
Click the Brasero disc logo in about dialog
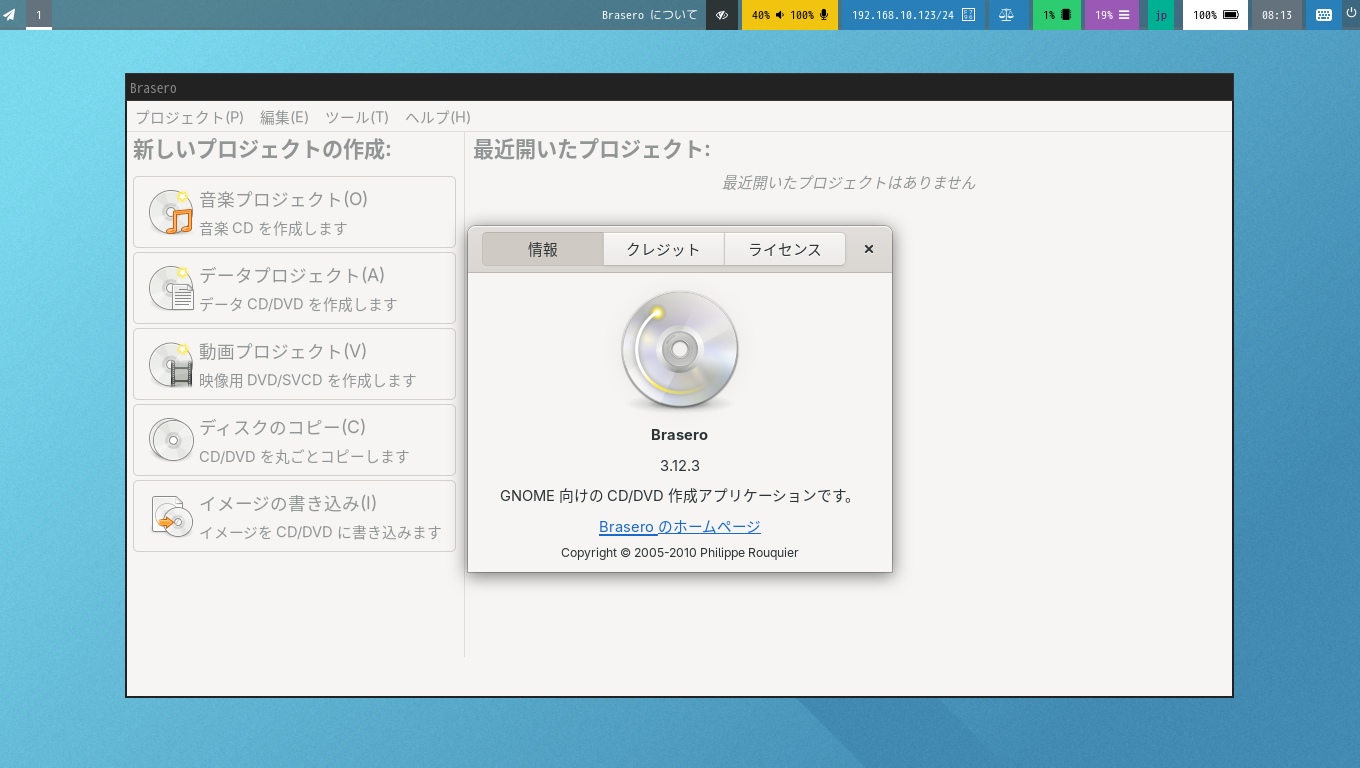pyautogui.click(x=680, y=350)
